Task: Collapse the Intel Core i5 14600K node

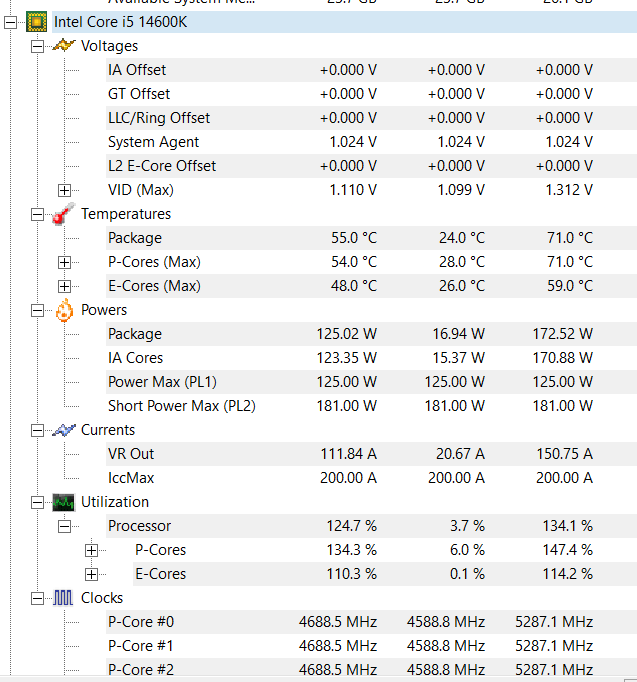Action: pyautogui.click(x=10, y=22)
